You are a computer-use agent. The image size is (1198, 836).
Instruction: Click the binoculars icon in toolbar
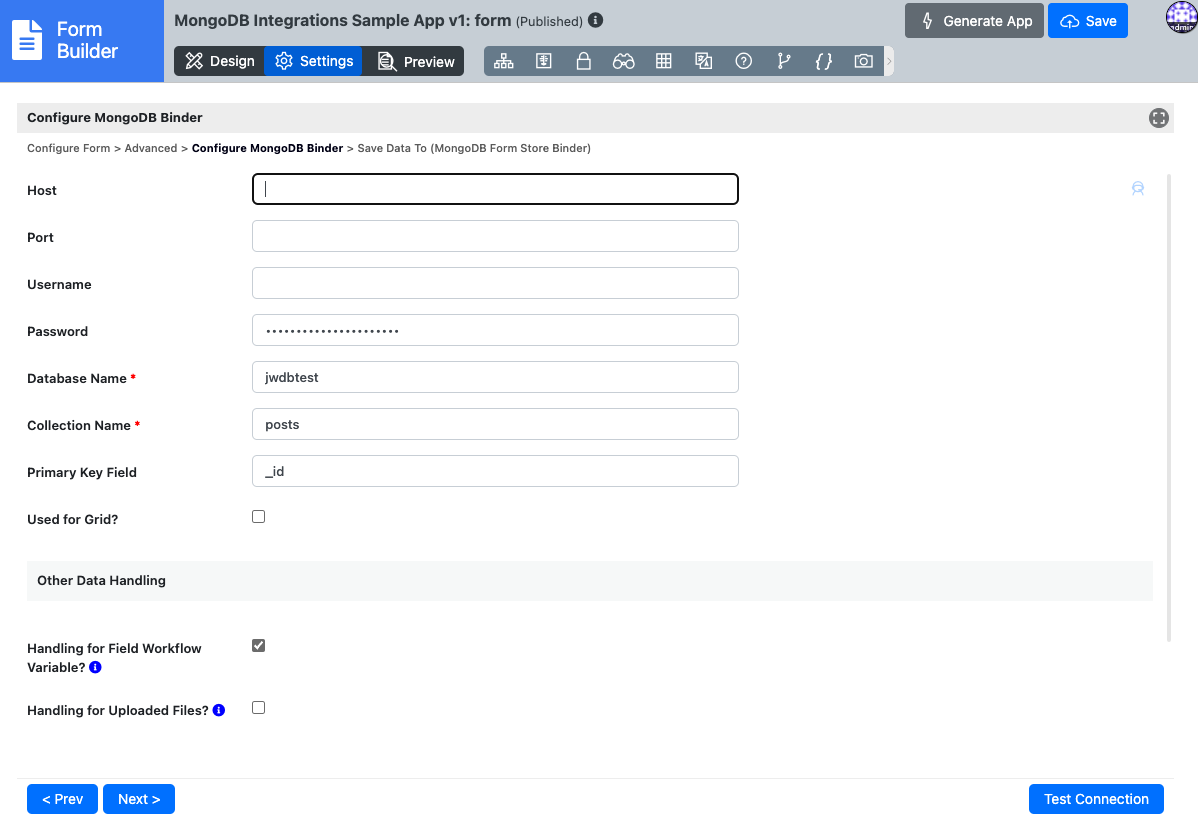[x=624, y=61]
